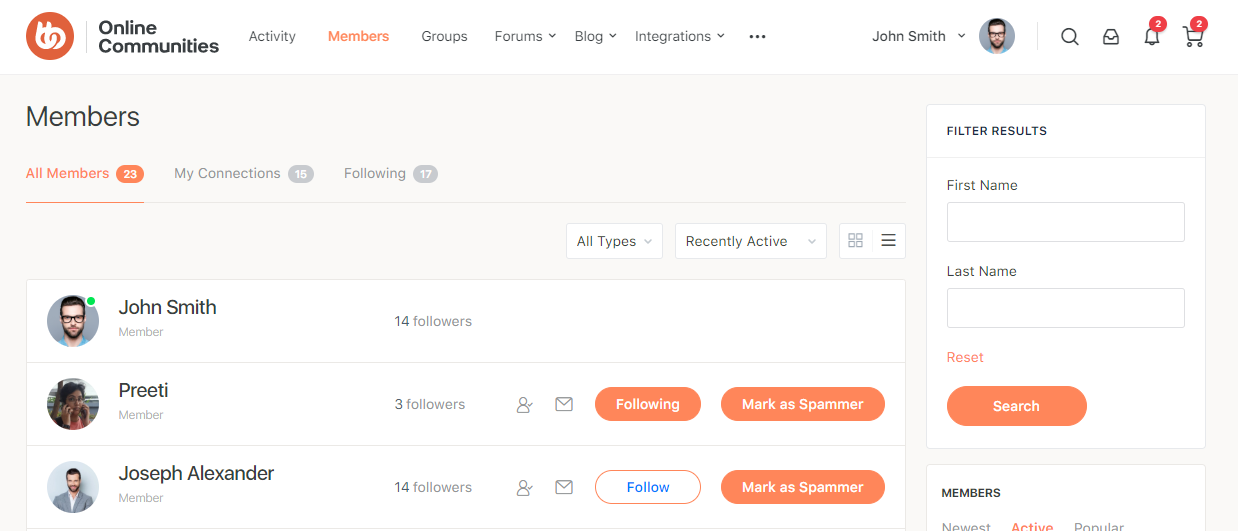1238x531 pixels.
Task: Send message to Preeti via envelope icon
Action: pos(564,405)
